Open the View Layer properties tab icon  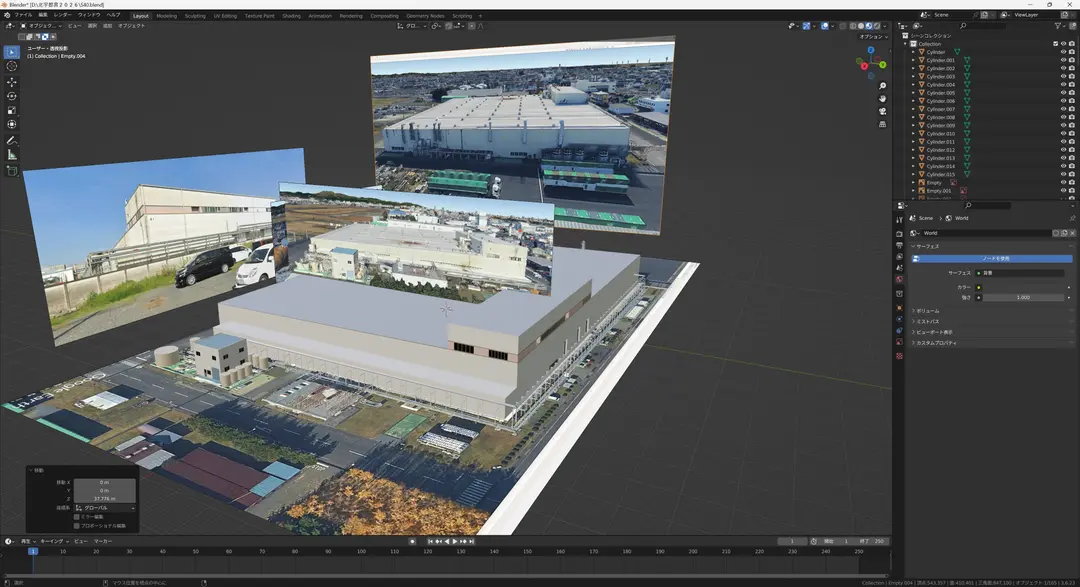click(899, 256)
